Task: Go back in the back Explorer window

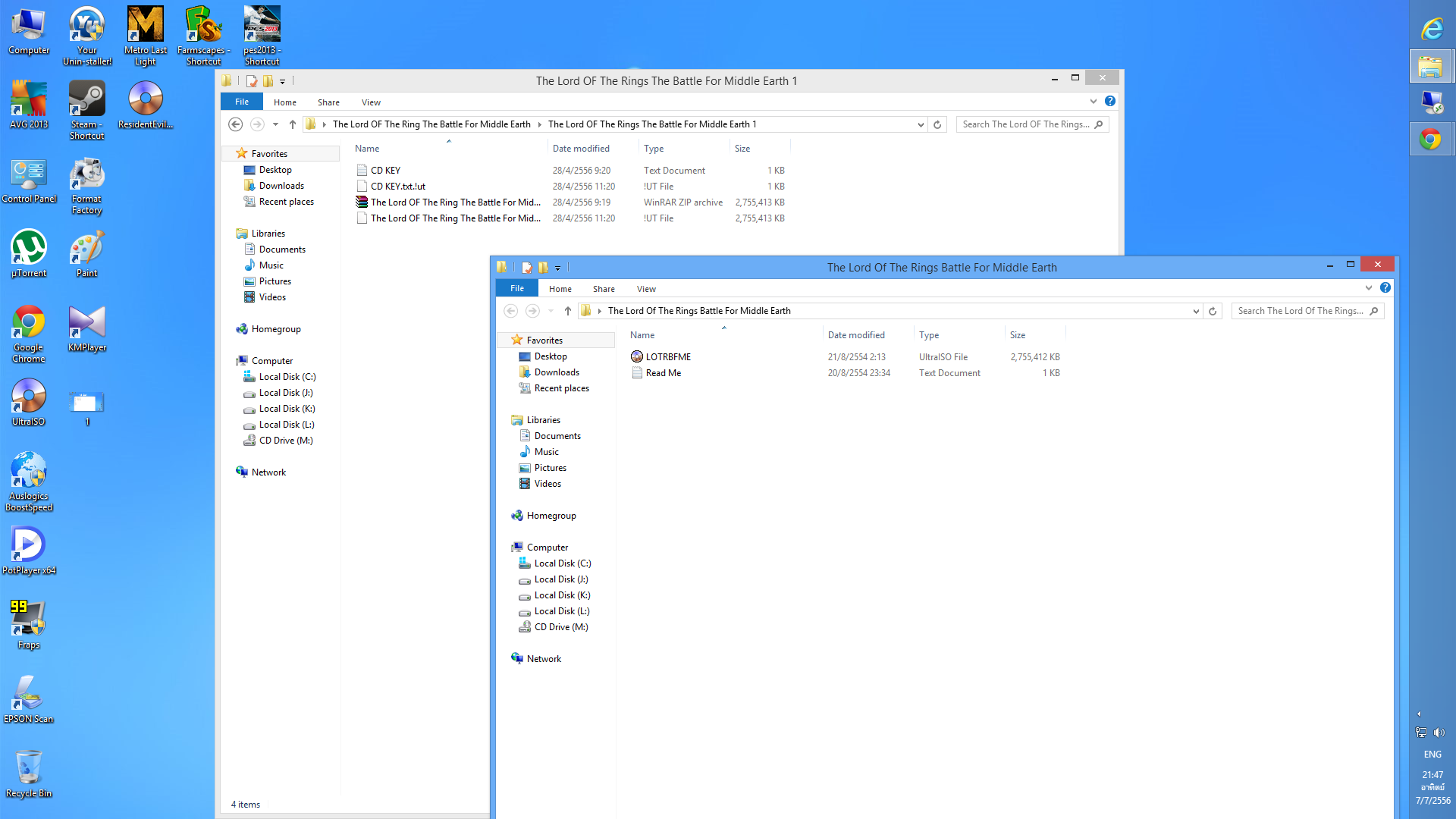Action: [x=235, y=124]
